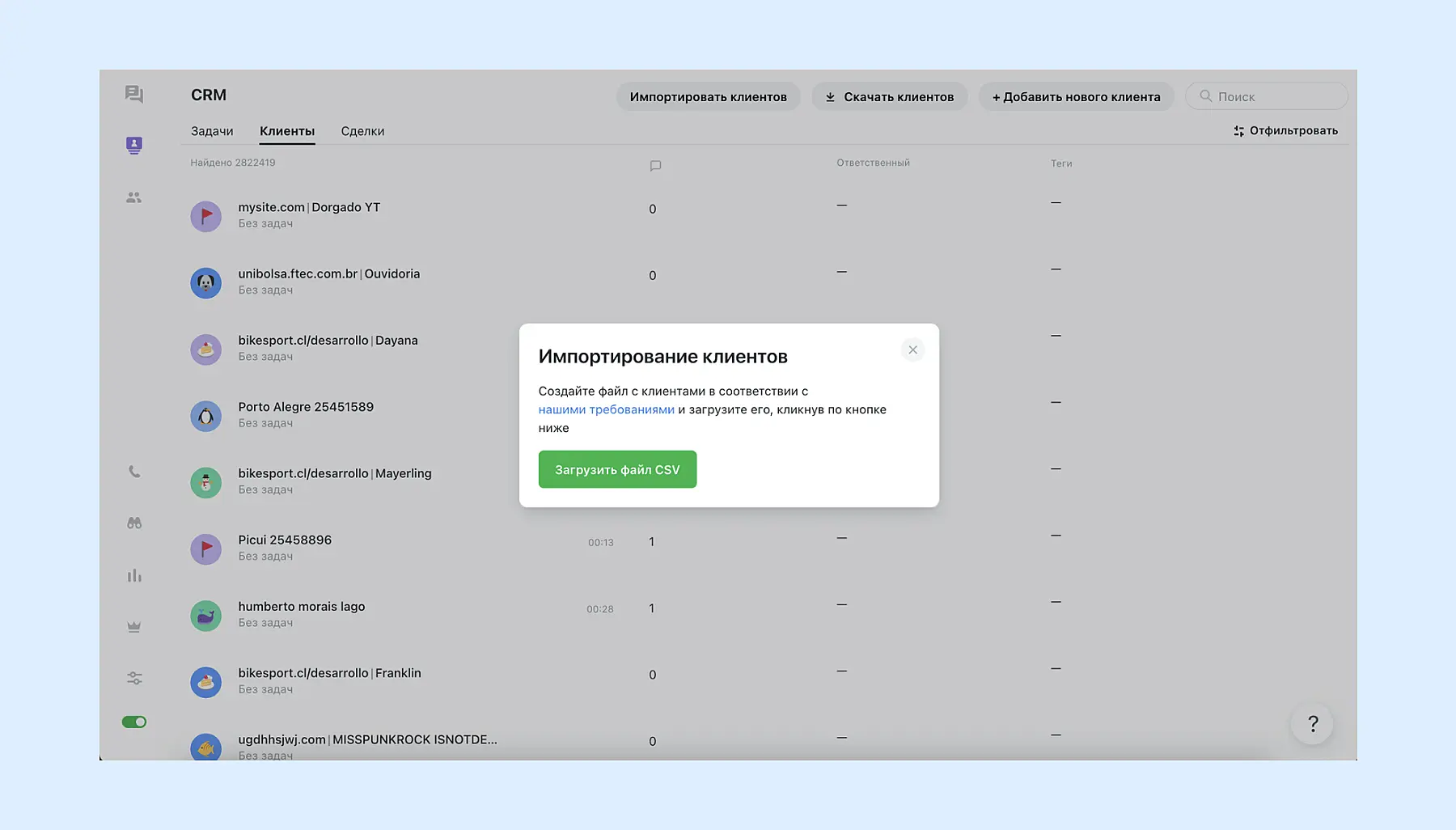Select the CRM contacts sidebar icon
The height and width of the screenshot is (830, 1456).
point(134,146)
